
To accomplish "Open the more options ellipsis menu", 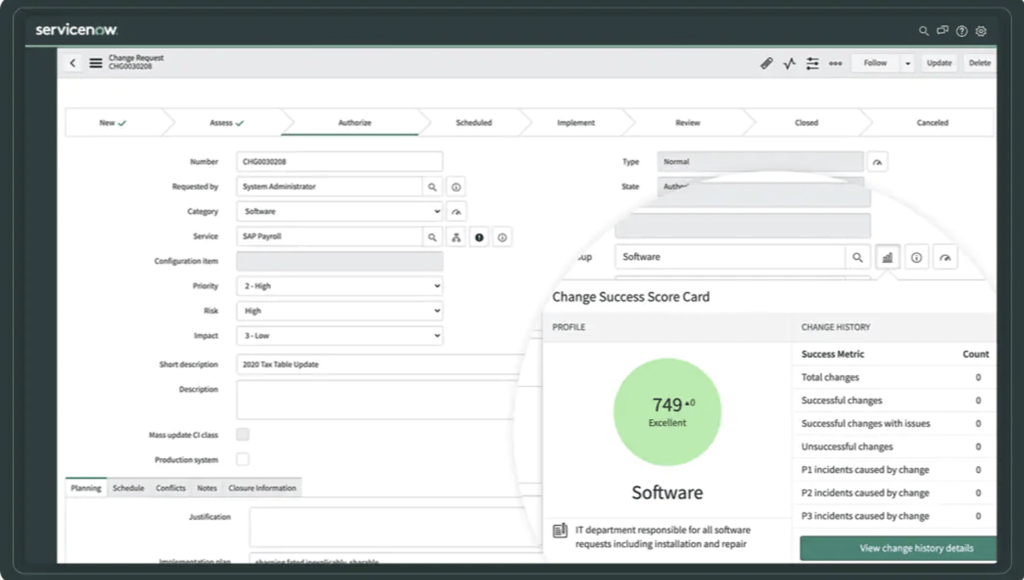I will 835,62.
